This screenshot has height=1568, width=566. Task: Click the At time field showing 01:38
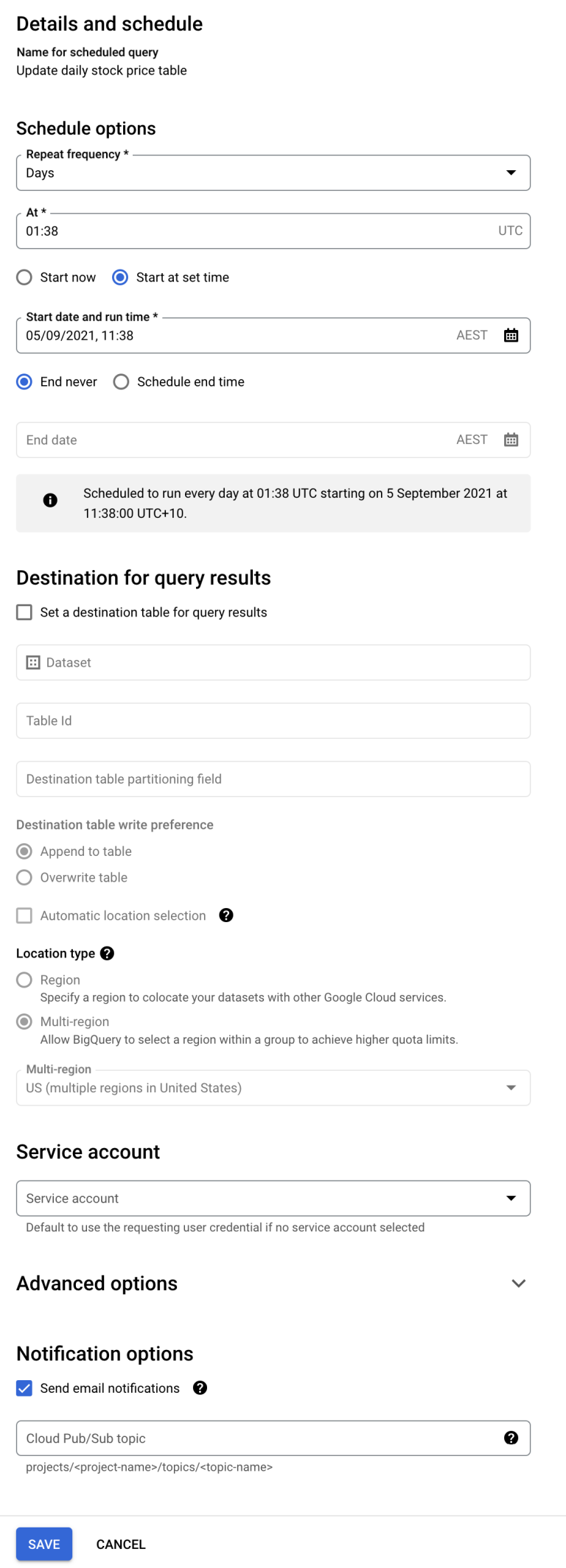tap(273, 231)
